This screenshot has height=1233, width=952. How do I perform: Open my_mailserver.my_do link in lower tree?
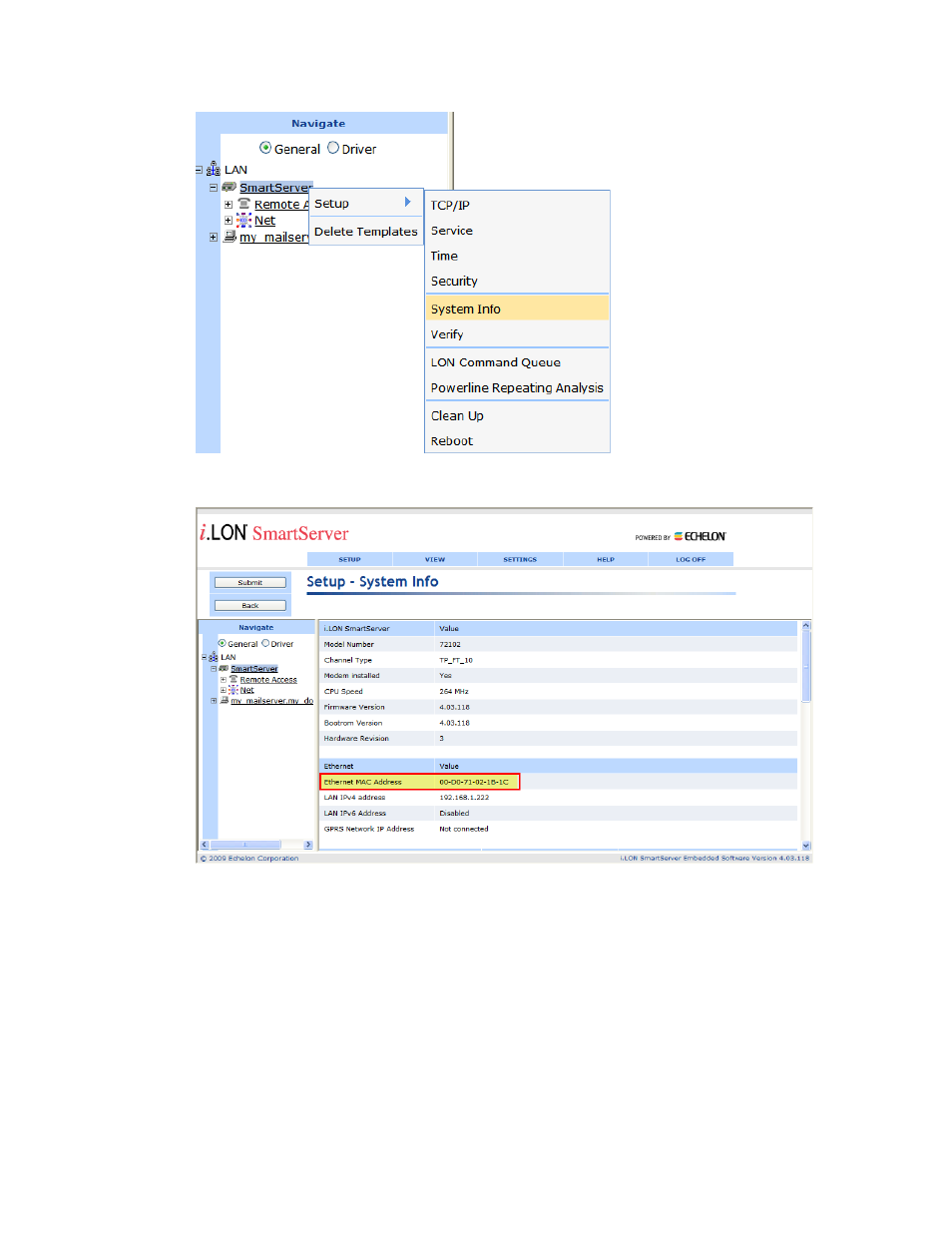pyautogui.click(x=271, y=701)
